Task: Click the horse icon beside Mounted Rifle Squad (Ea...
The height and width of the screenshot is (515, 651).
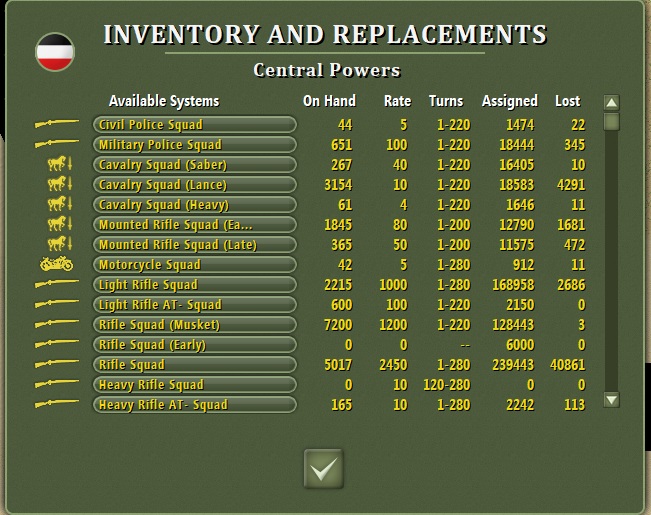Action: [x=60, y=223]
